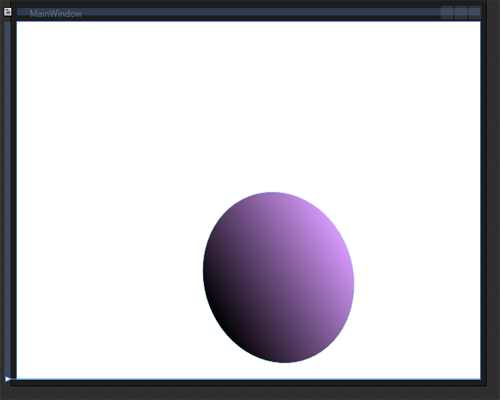Image resolution: width=500 pixels, height=400 pixels.
Task: Click the MainWindow application icon
Action: pyautogui.click(x=7, y=12)
